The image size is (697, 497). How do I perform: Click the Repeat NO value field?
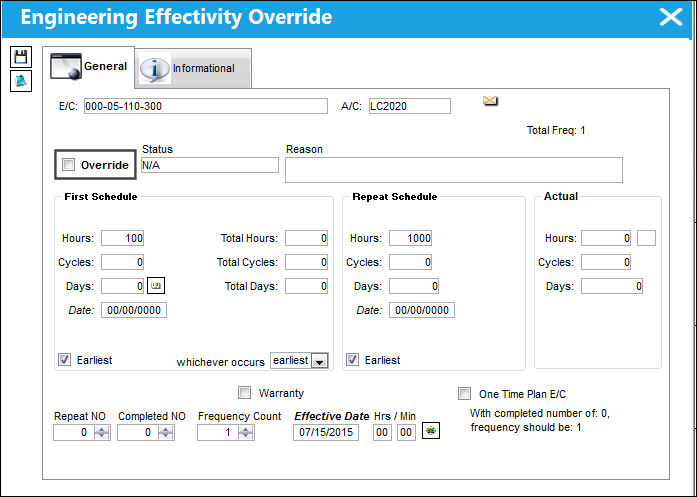pos(73,432)
